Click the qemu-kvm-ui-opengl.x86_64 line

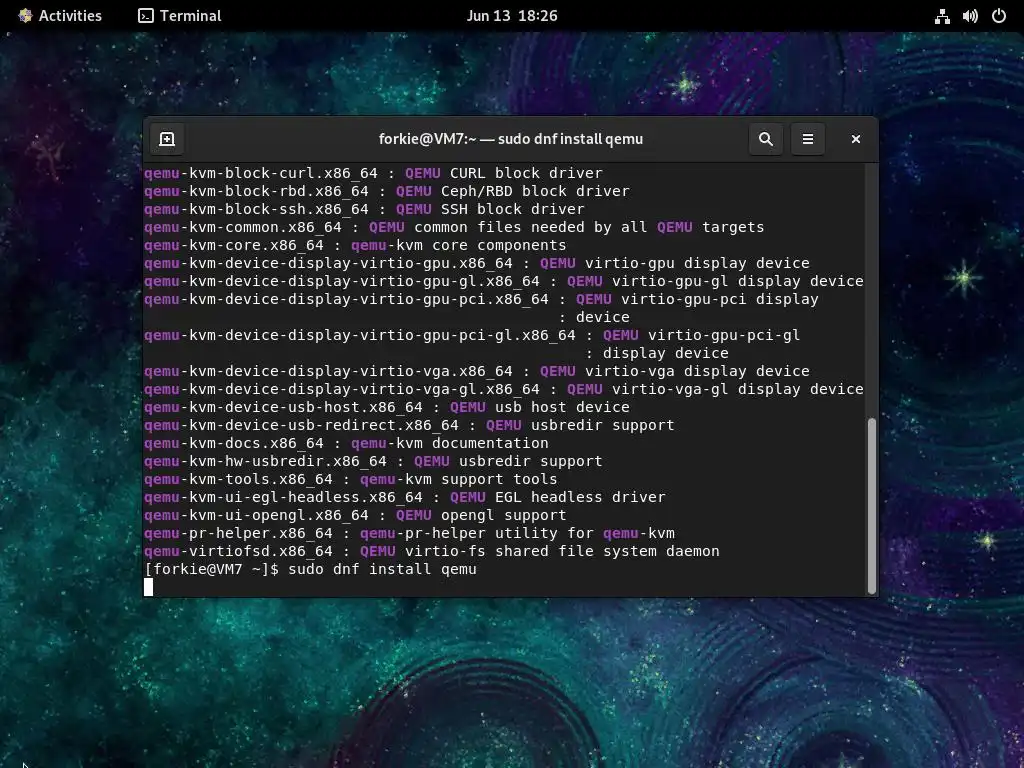click(x=355, y=515)
